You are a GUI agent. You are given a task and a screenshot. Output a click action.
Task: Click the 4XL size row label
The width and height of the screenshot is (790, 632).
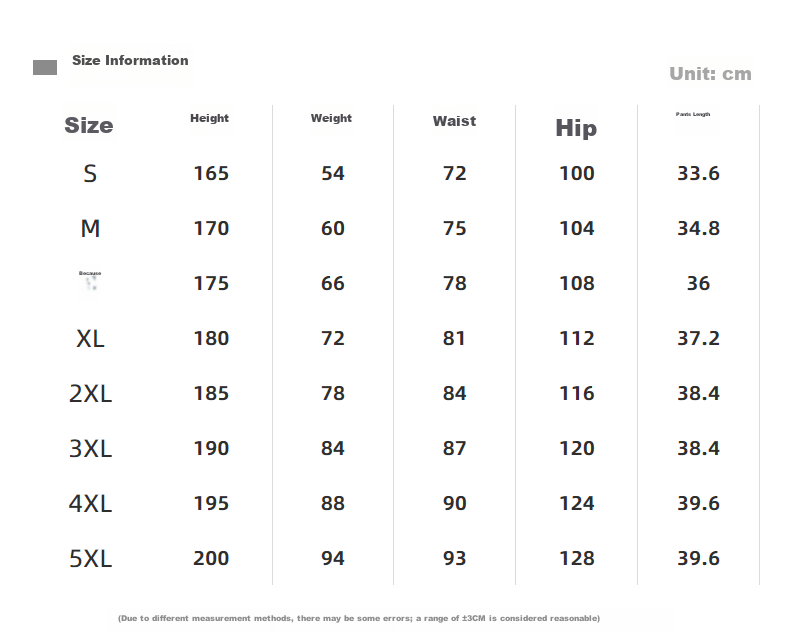point(90,503)
